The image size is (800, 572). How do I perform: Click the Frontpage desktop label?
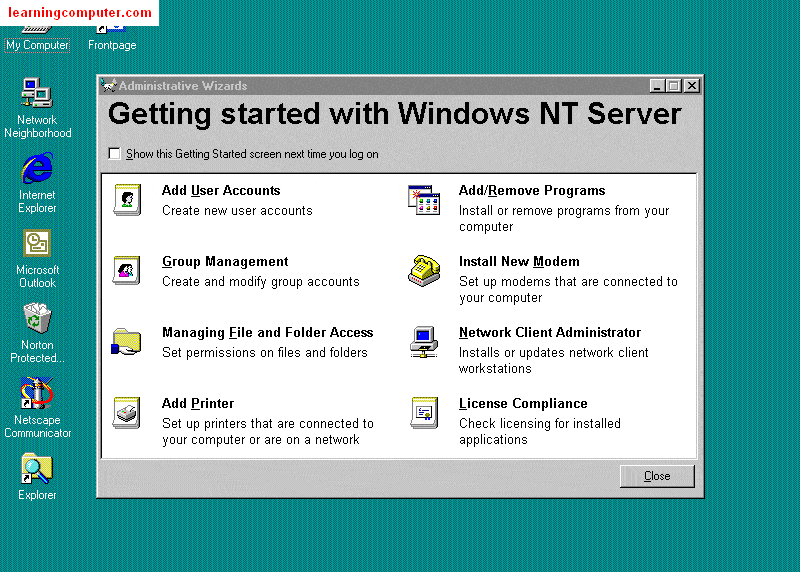(112, 45)
